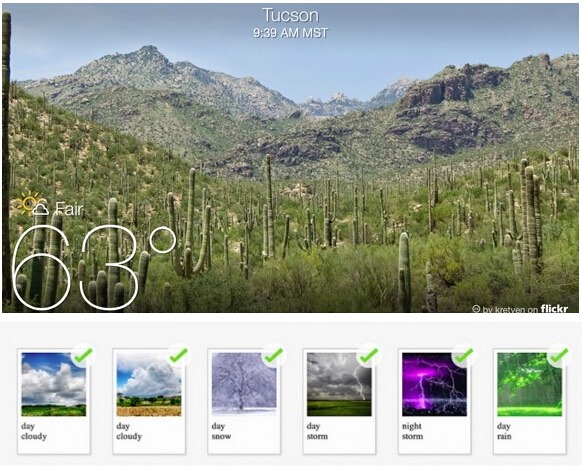Click the 63° temperature reading
The image size is (582, 470).
coord(93,267)
